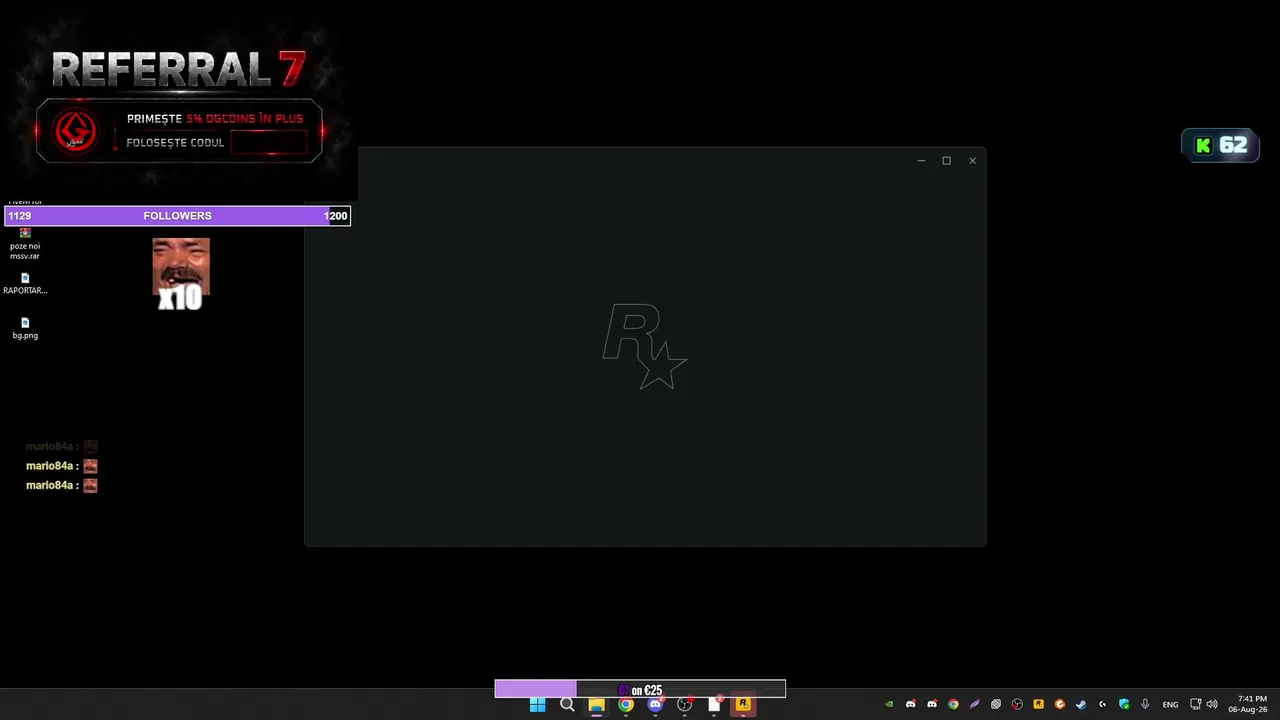Open Discord from the taskbar

tap(655, 704)
